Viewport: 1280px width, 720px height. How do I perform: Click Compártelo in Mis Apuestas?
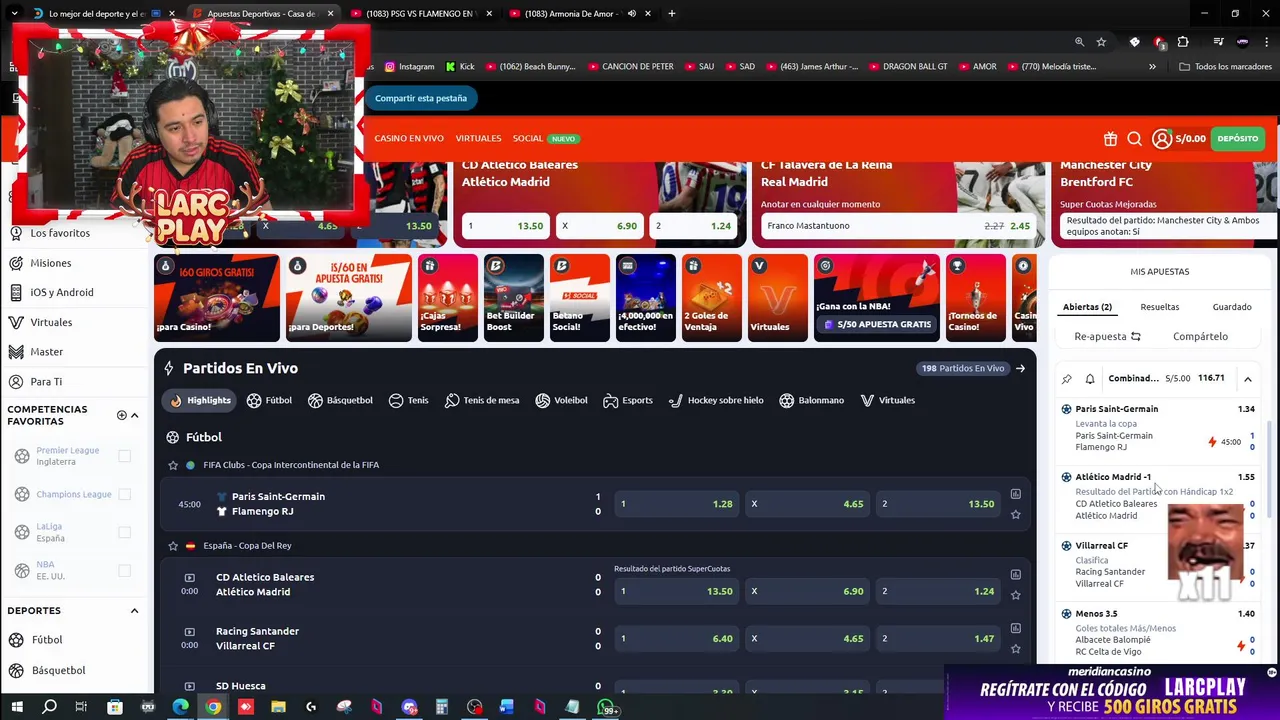coord(1200,336)
